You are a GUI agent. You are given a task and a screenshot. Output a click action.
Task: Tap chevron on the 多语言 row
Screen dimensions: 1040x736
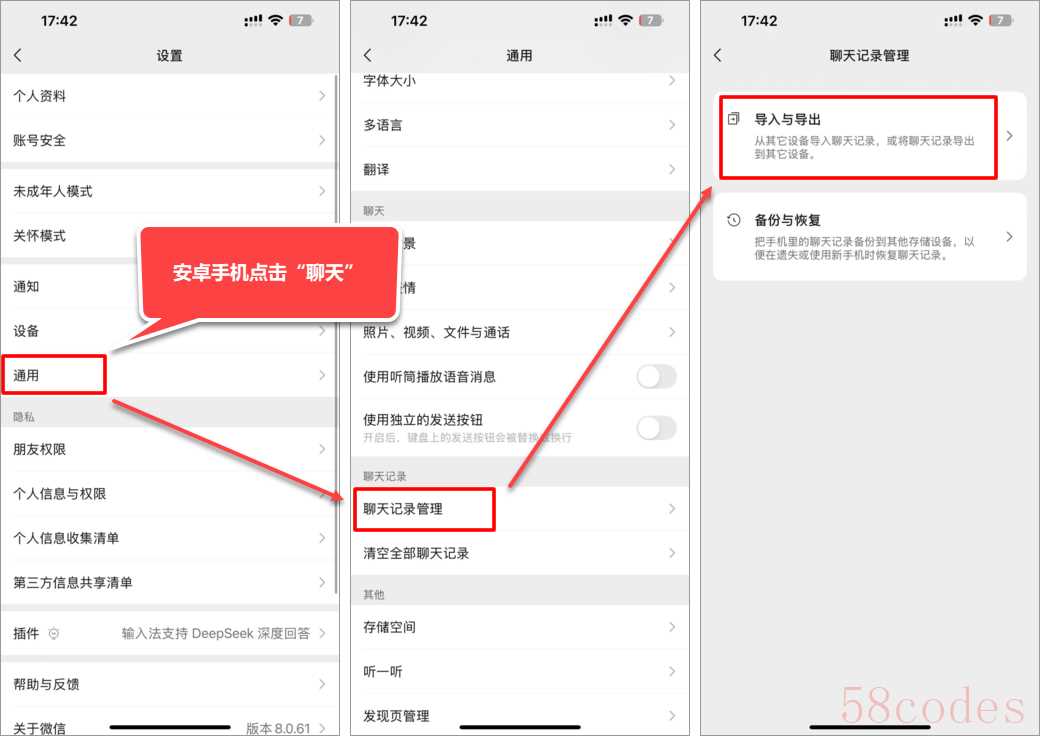coord(672,125)
